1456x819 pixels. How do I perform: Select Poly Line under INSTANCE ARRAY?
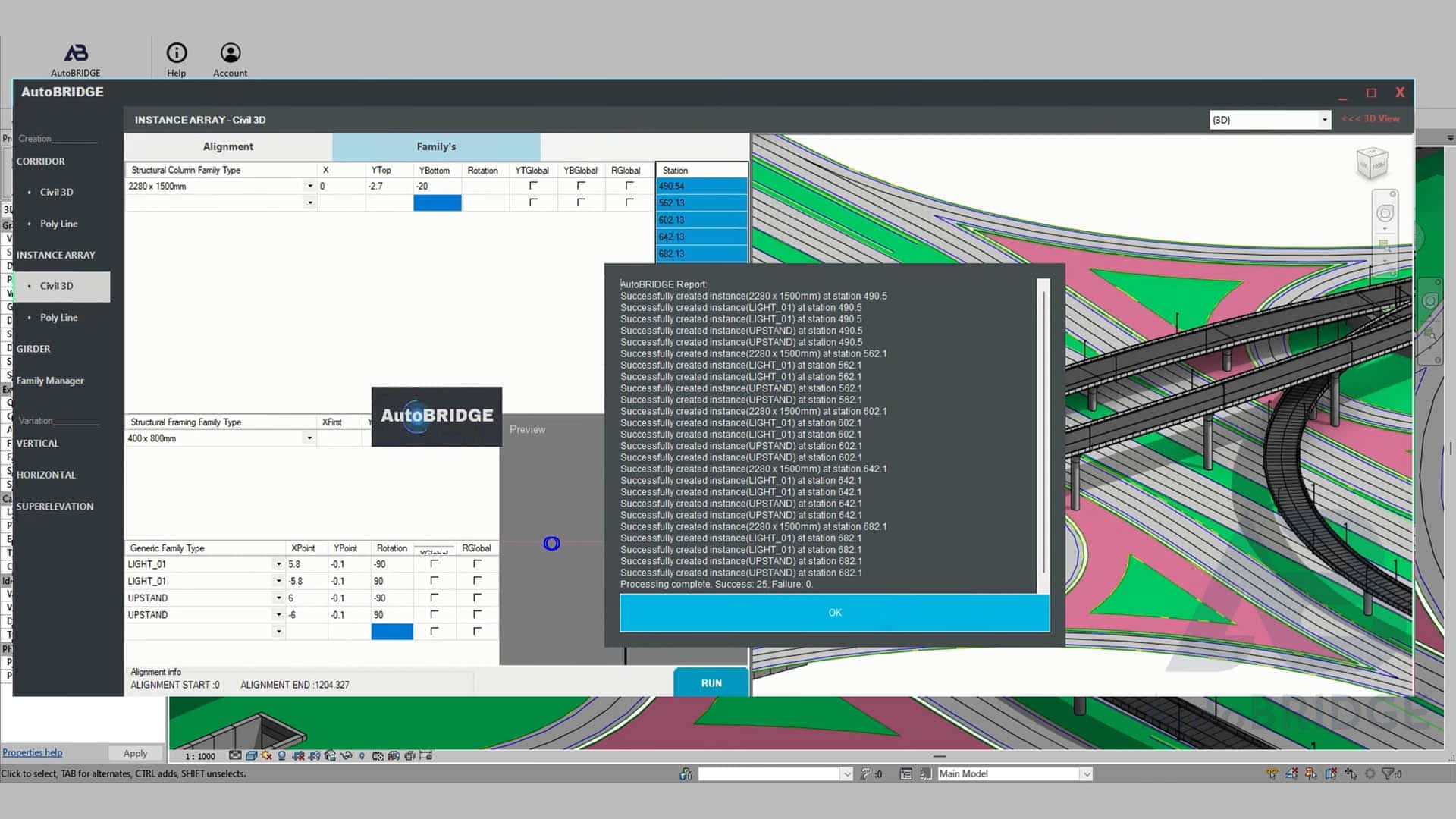pos(58,318)
